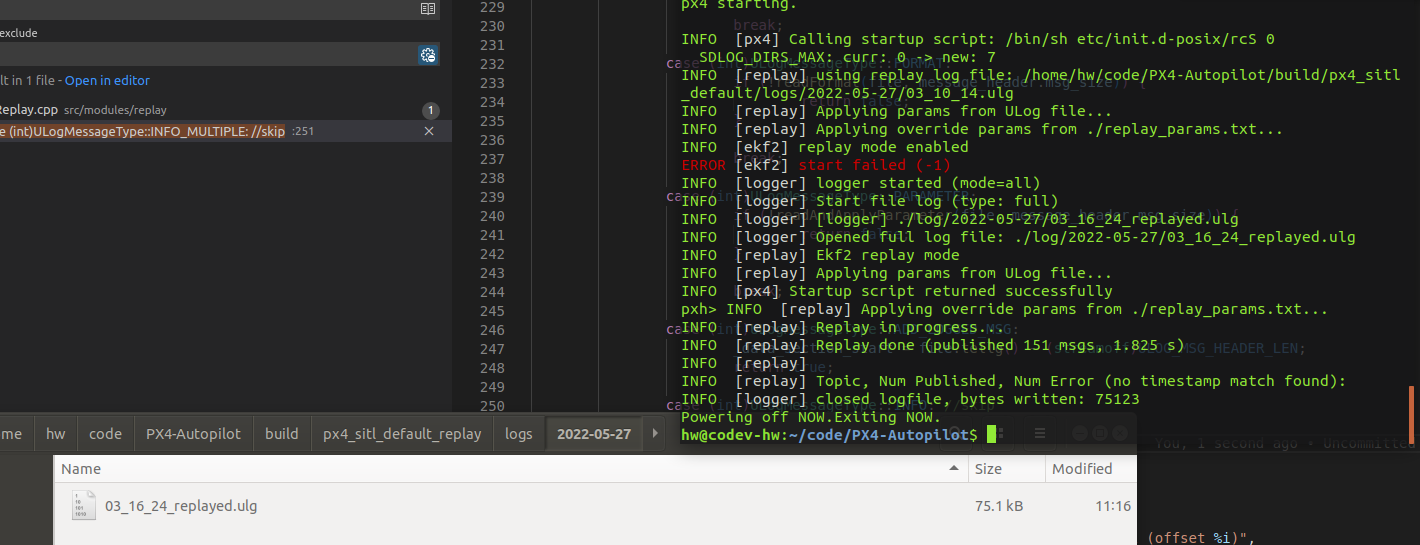Click line number 240 in the editor gutter
The width and height of the screenshot is (1420, 545).
coord(492,216)
